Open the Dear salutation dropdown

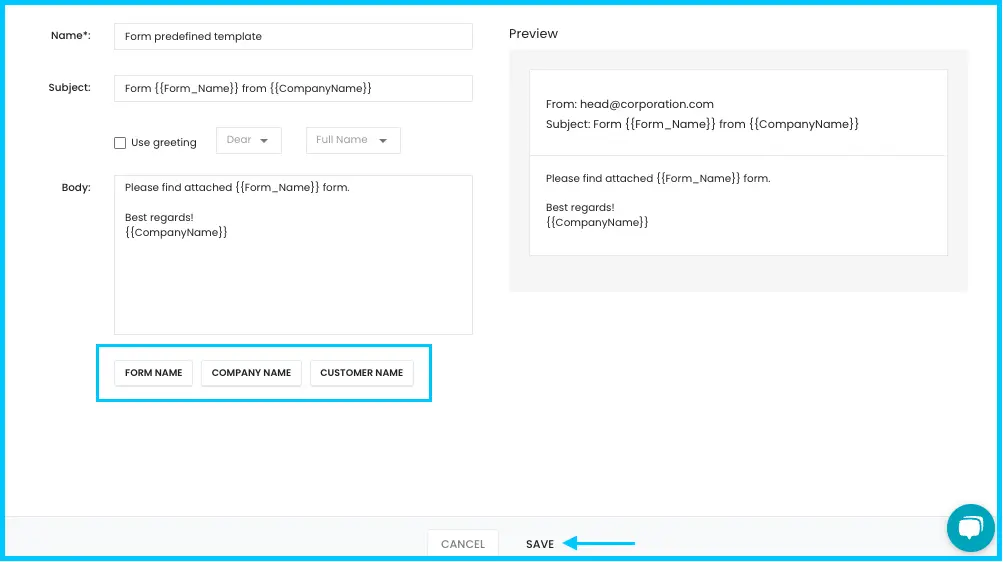tap(248, 140)
